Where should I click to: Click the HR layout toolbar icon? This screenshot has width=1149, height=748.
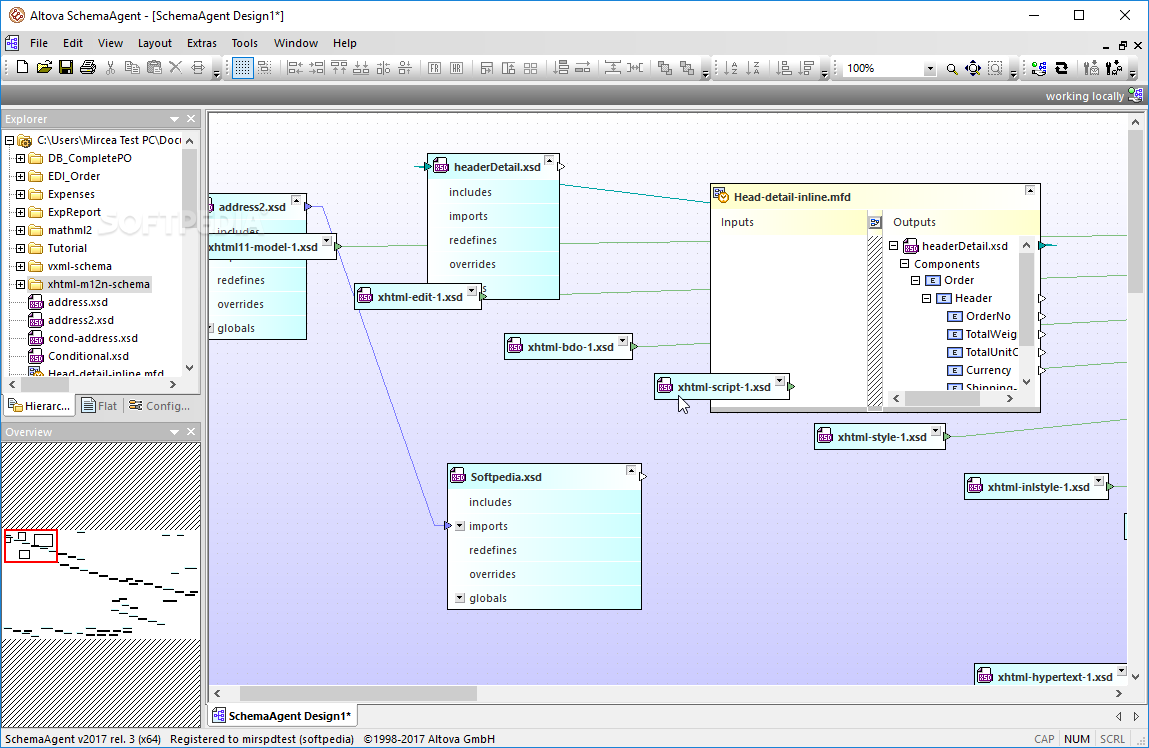coord(457,68)
